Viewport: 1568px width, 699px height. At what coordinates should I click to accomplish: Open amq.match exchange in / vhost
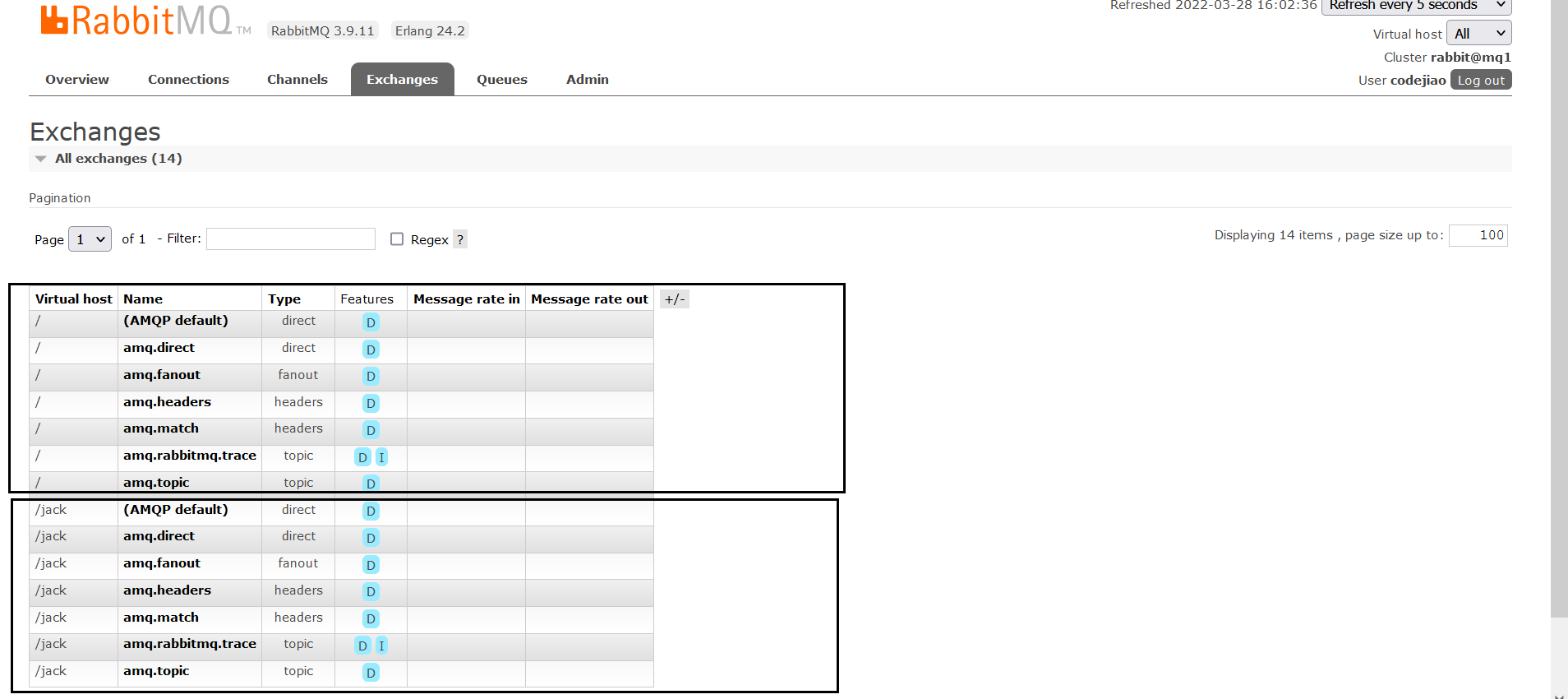click(161, 428)
